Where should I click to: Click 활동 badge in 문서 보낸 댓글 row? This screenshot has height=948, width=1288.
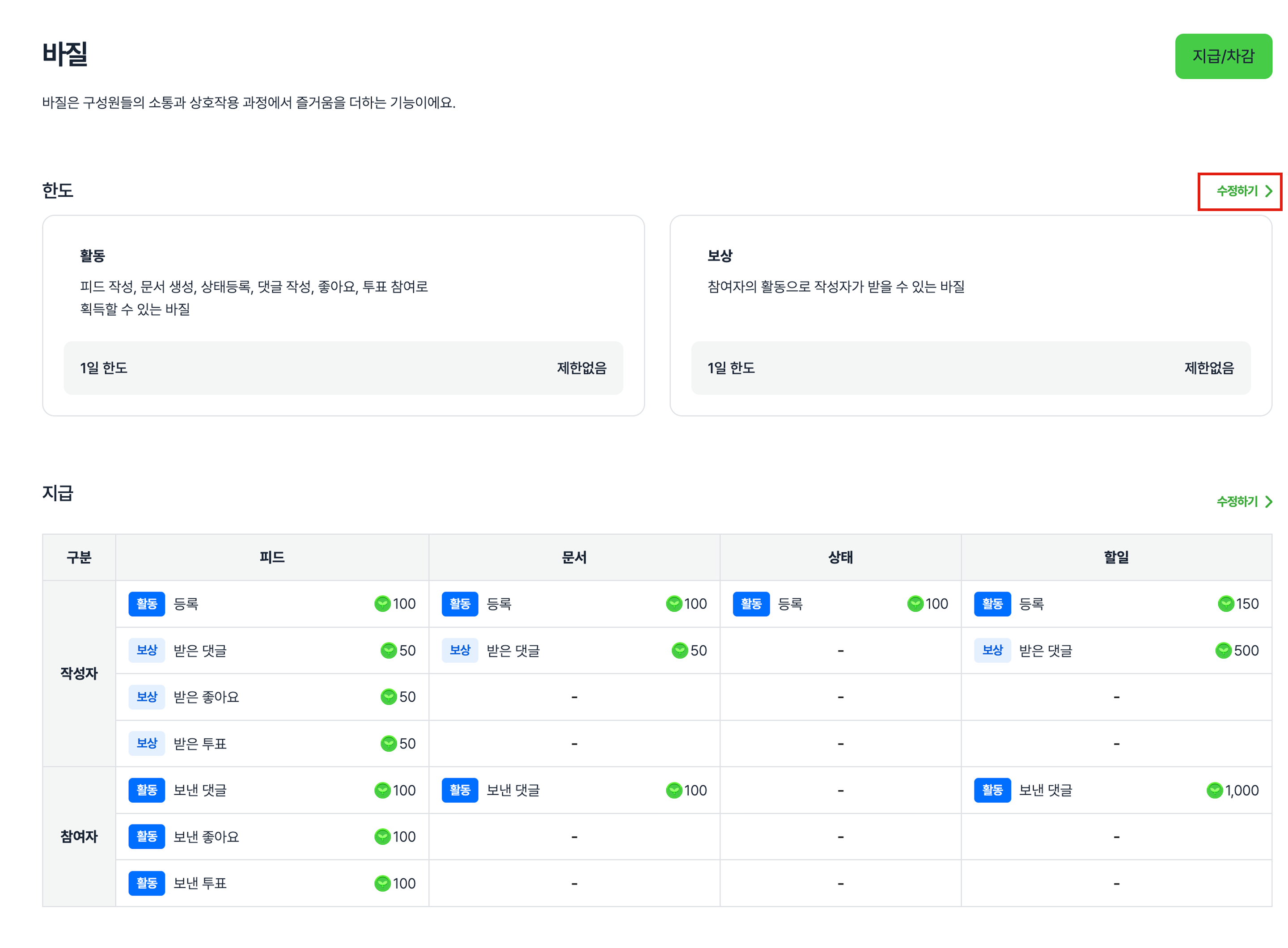[459, 790]
